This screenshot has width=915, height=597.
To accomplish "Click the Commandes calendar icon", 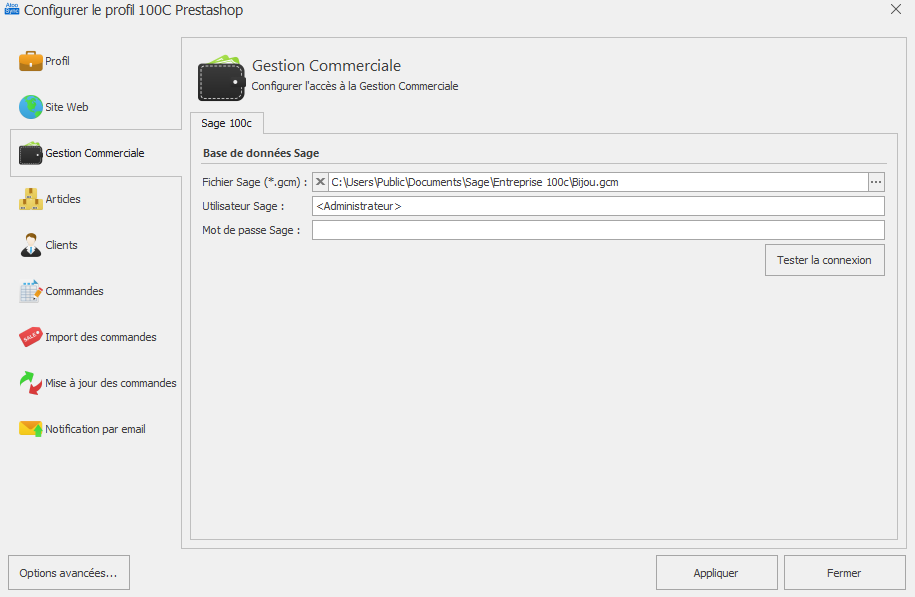I will [31, 291].
